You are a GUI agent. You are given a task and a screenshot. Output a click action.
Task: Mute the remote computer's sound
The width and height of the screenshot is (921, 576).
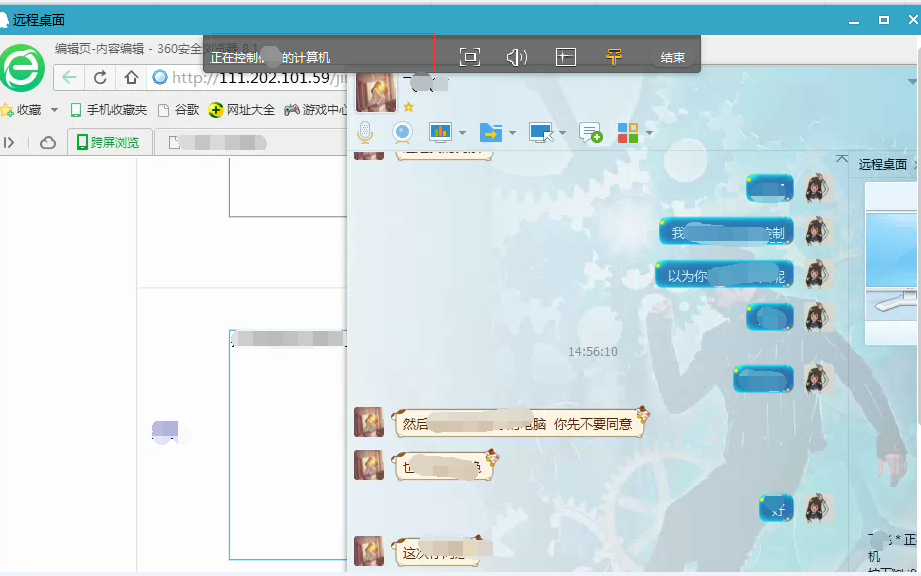coord(516,57)
